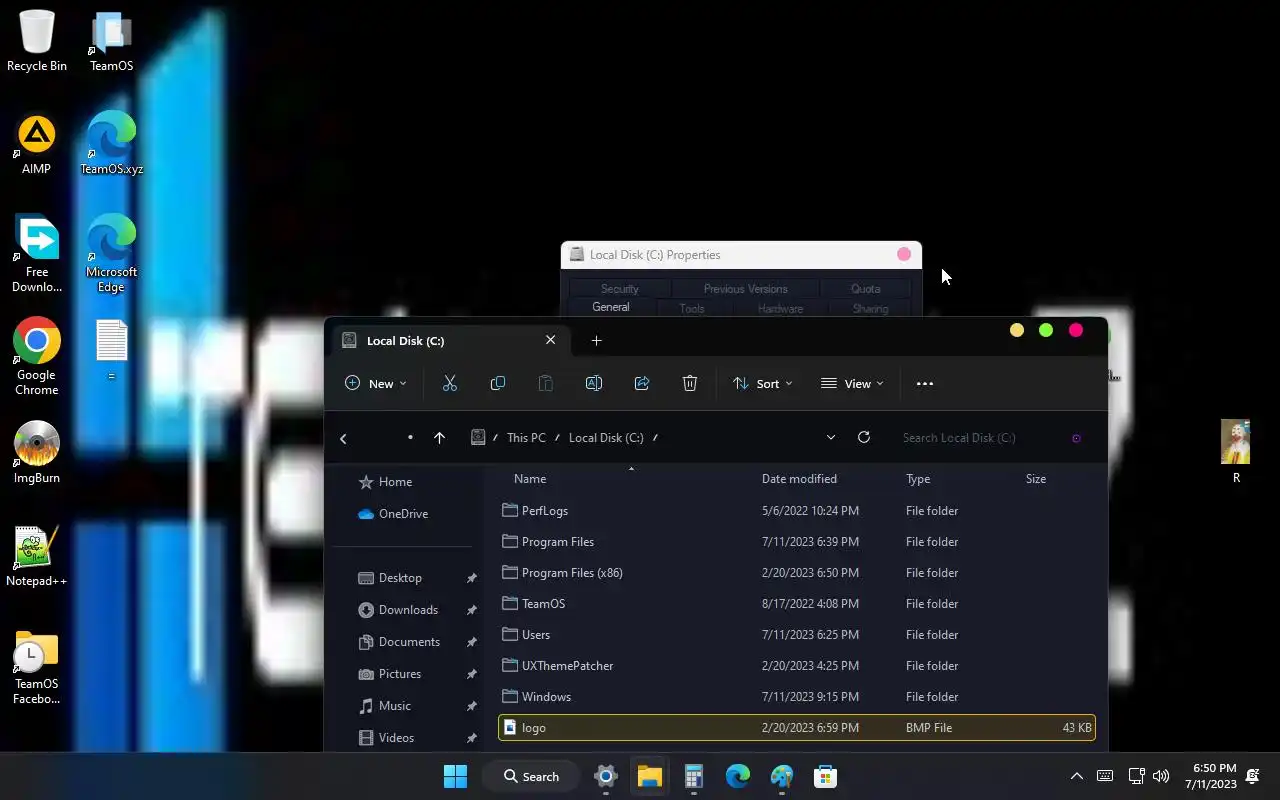Open the View dropdown
Image resolution: width=1280 pixels, height=800 pixels.
(852, 383)
